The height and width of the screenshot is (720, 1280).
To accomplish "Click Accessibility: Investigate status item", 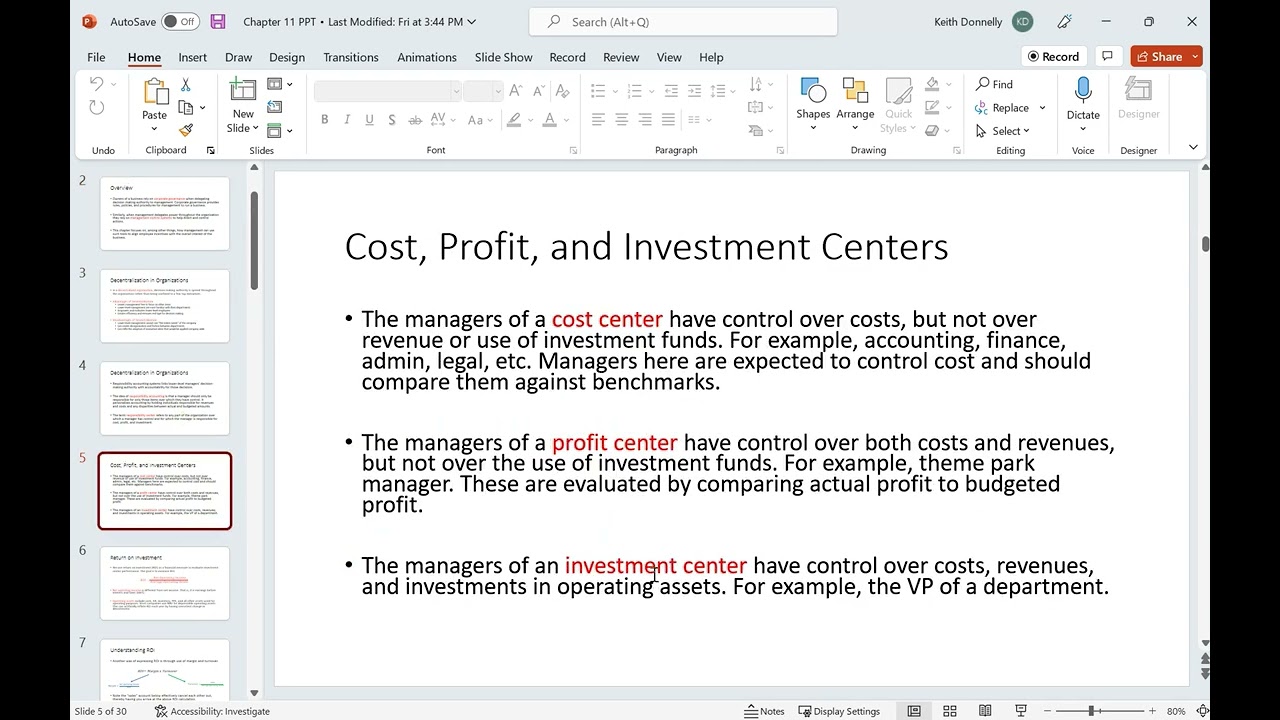I will point(212,711).
